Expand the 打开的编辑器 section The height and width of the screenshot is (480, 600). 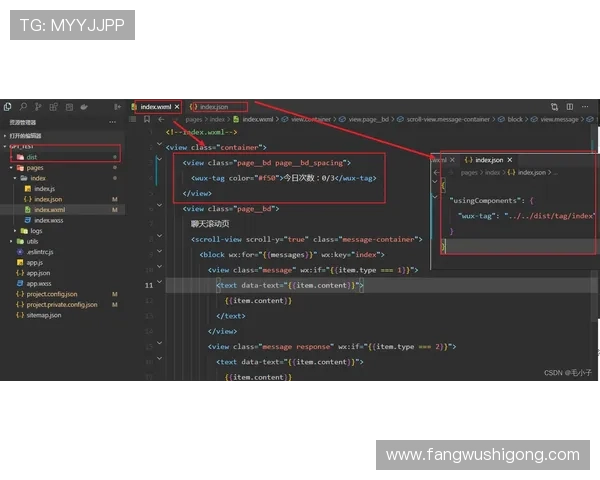(30, 135)
